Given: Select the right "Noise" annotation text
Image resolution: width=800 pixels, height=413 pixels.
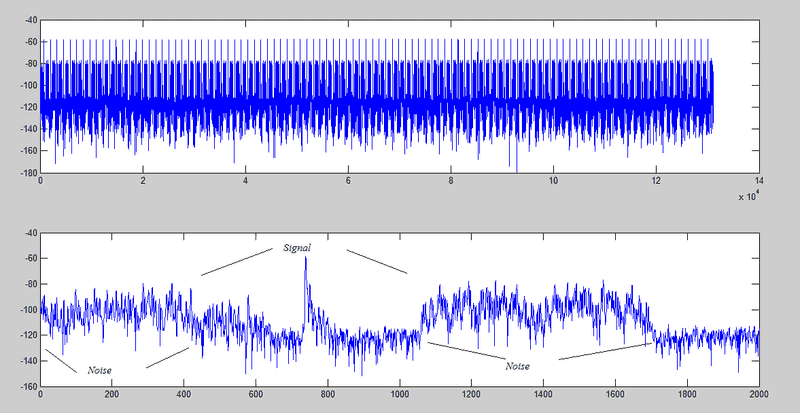Looking at the screenshot, I should [x=517, y=366].
